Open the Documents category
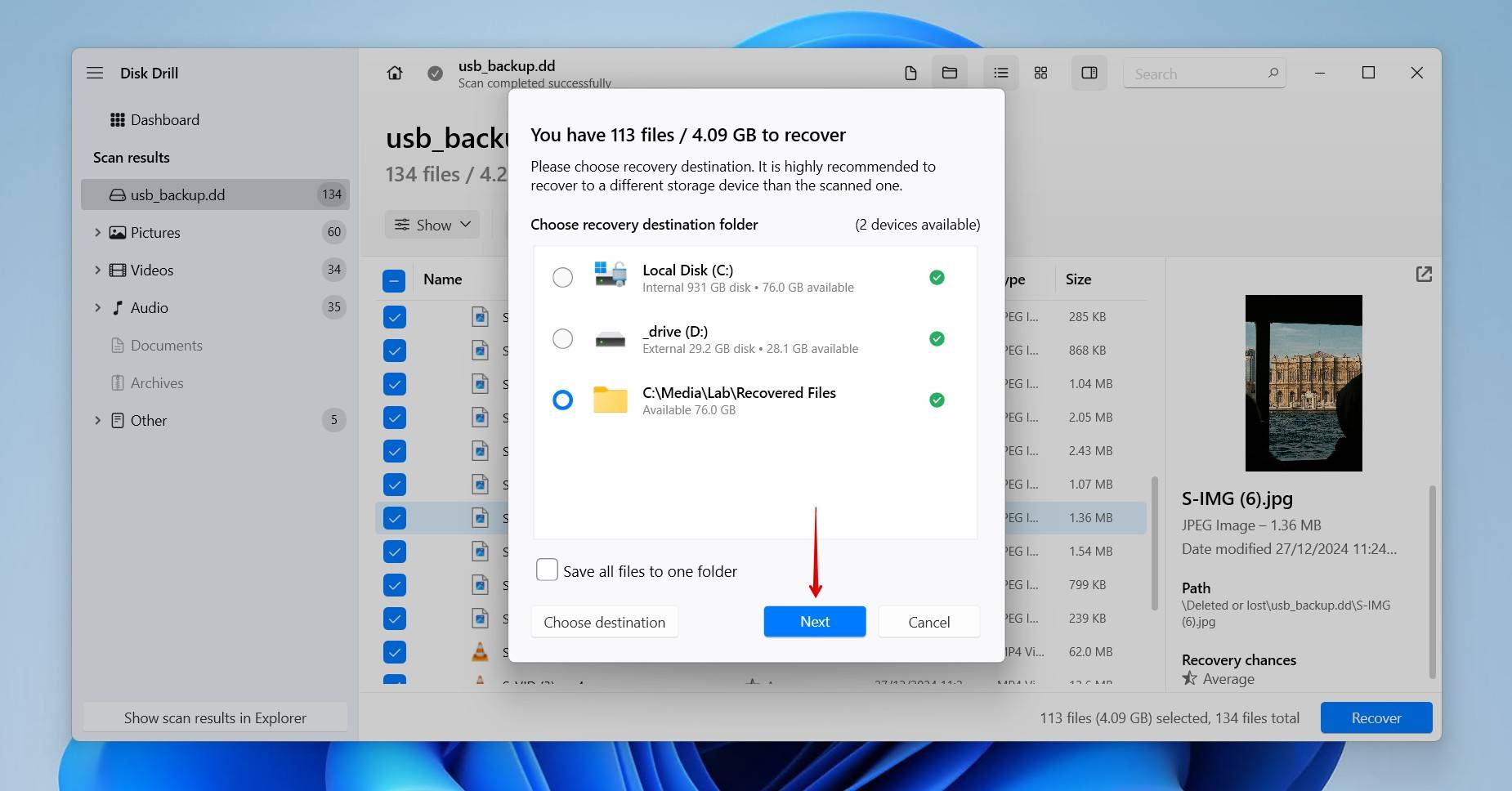This screenshot has height=791, width=1512. pyautogui.click(x=166, y=345)
